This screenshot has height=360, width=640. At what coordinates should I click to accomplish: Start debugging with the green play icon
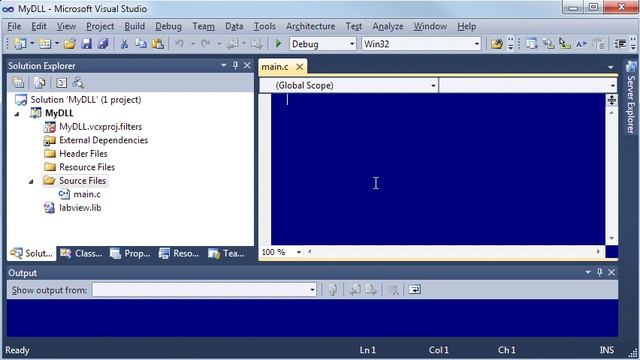pyautogui.click(x=278, y=44)
